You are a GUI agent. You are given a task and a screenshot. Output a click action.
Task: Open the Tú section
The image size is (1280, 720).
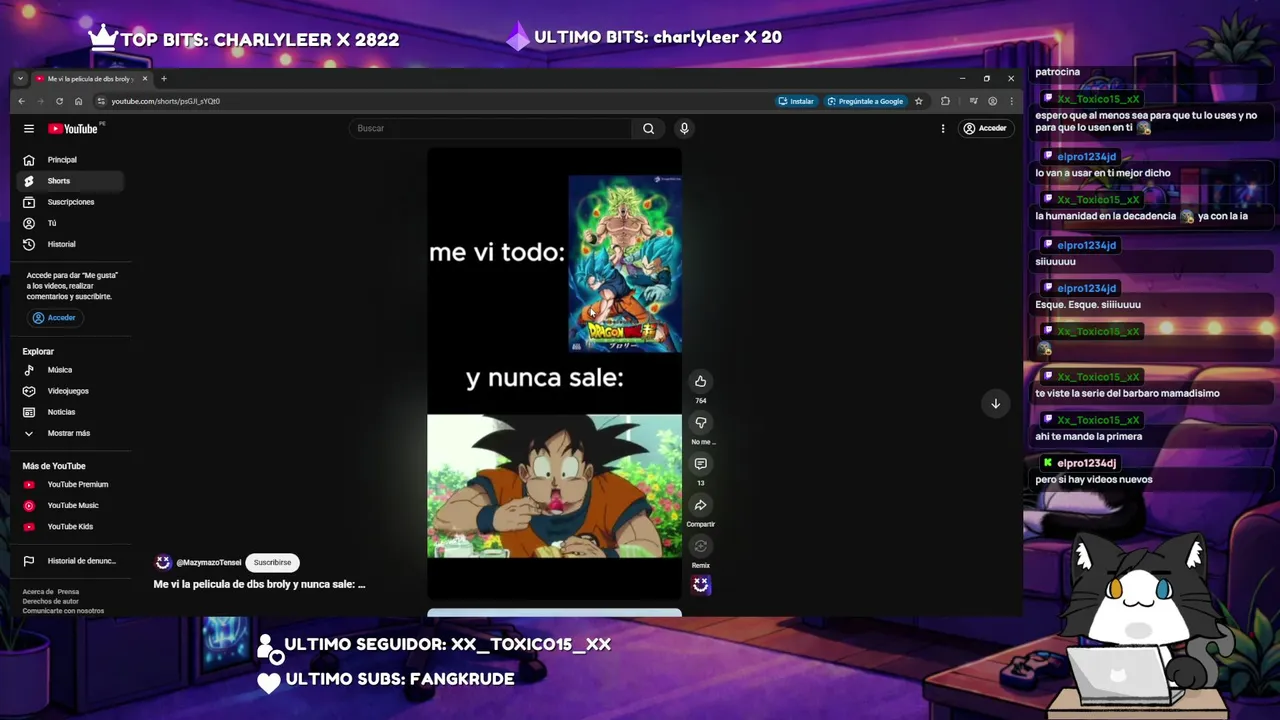pos(70,223)
